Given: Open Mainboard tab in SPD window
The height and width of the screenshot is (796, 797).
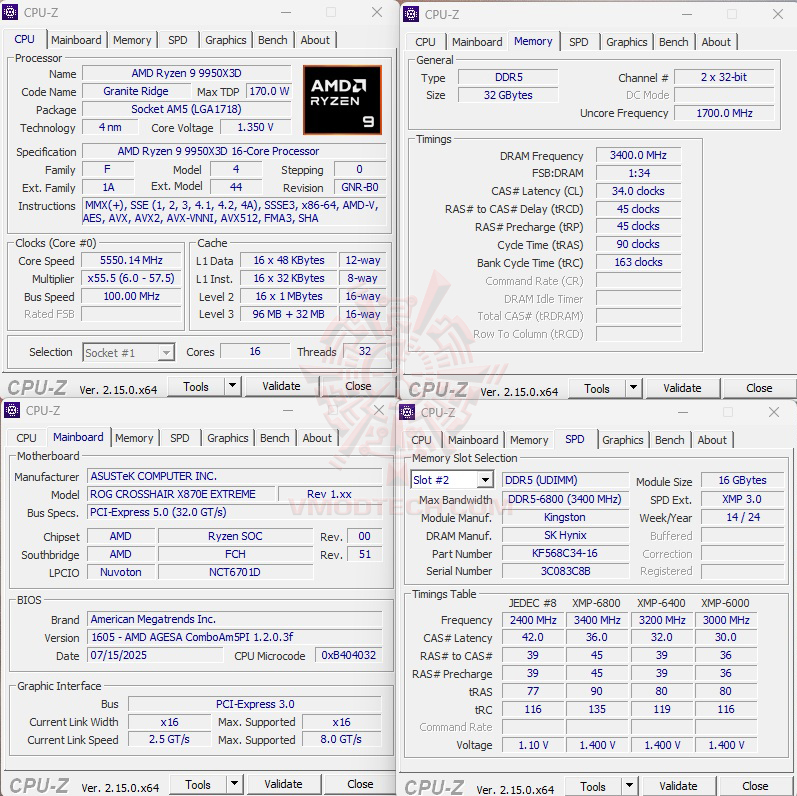Looking at the screenshot, I should [473, 440].
